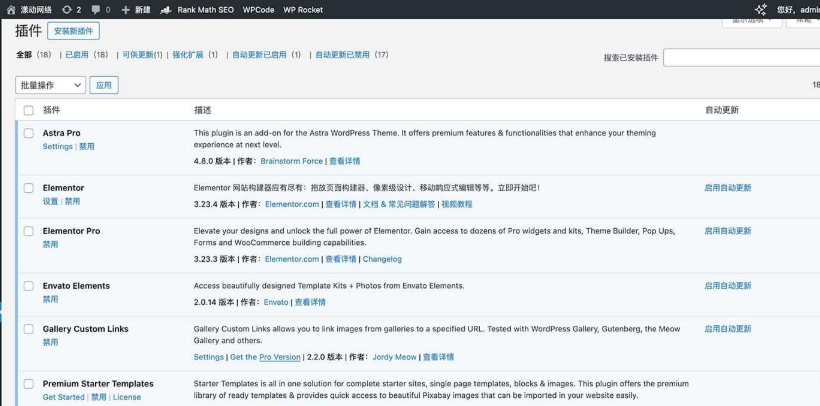Select the 自动更新已禁用 (17) filter
The image size is (820, 406).
352,54
